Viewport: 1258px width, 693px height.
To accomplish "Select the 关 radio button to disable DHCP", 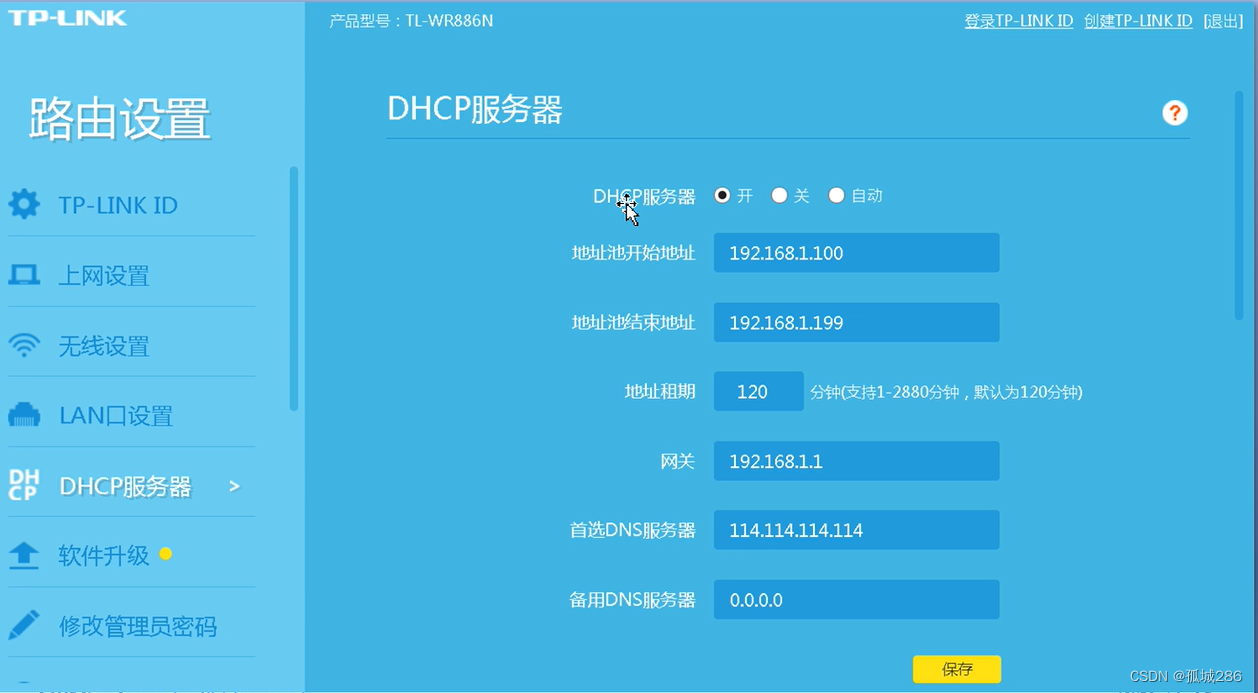I will point(779,196).
